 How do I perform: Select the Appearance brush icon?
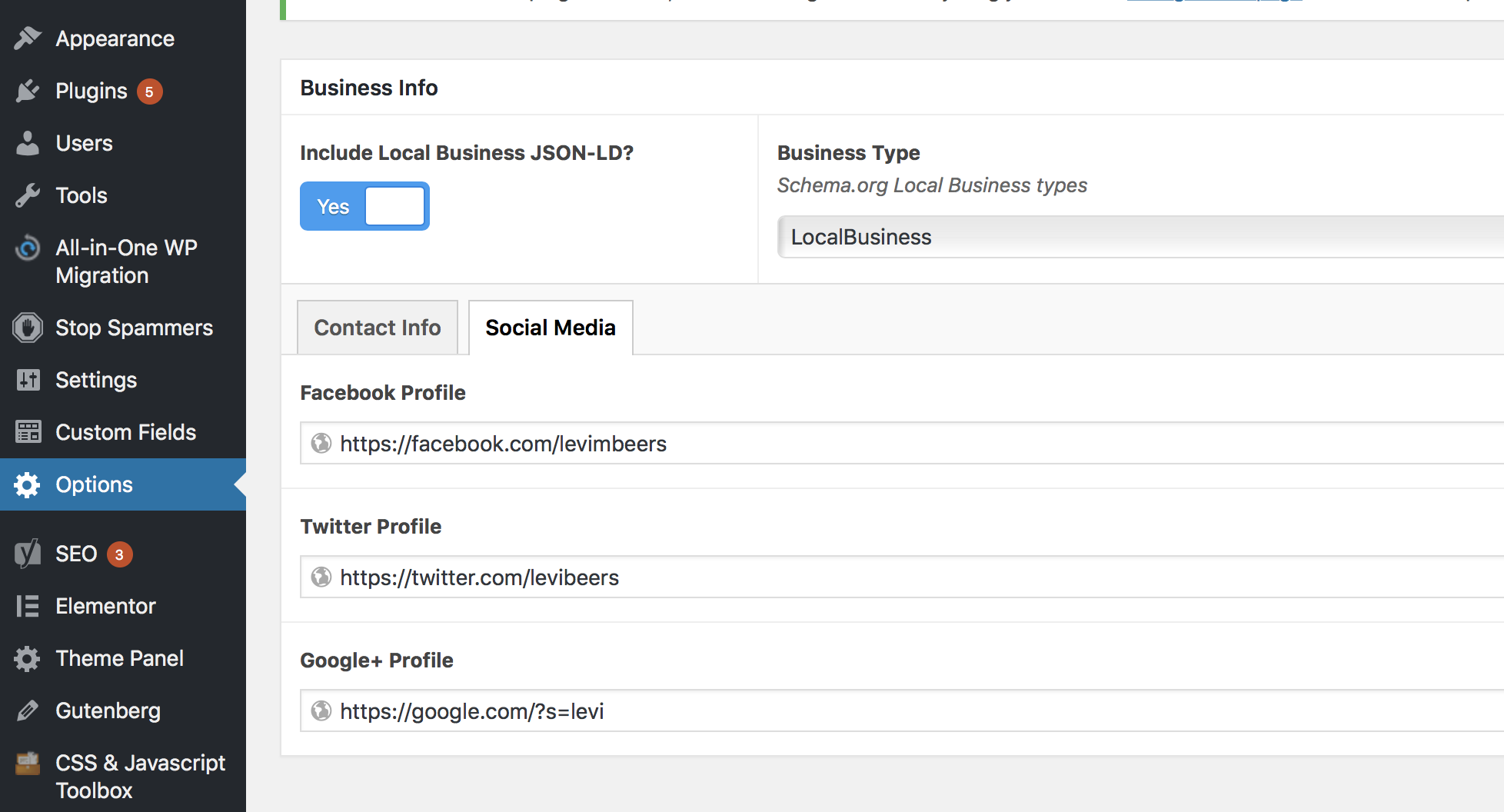pos(28,38)
